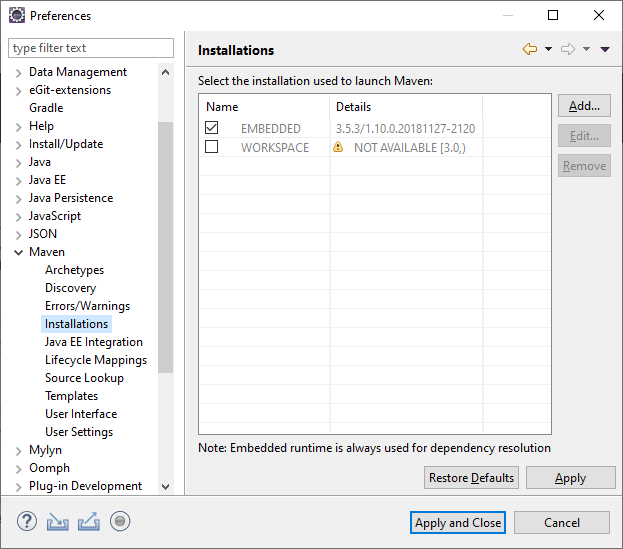623x549 pixels.
Task: Click Restore Defaults
Action: 471,477
